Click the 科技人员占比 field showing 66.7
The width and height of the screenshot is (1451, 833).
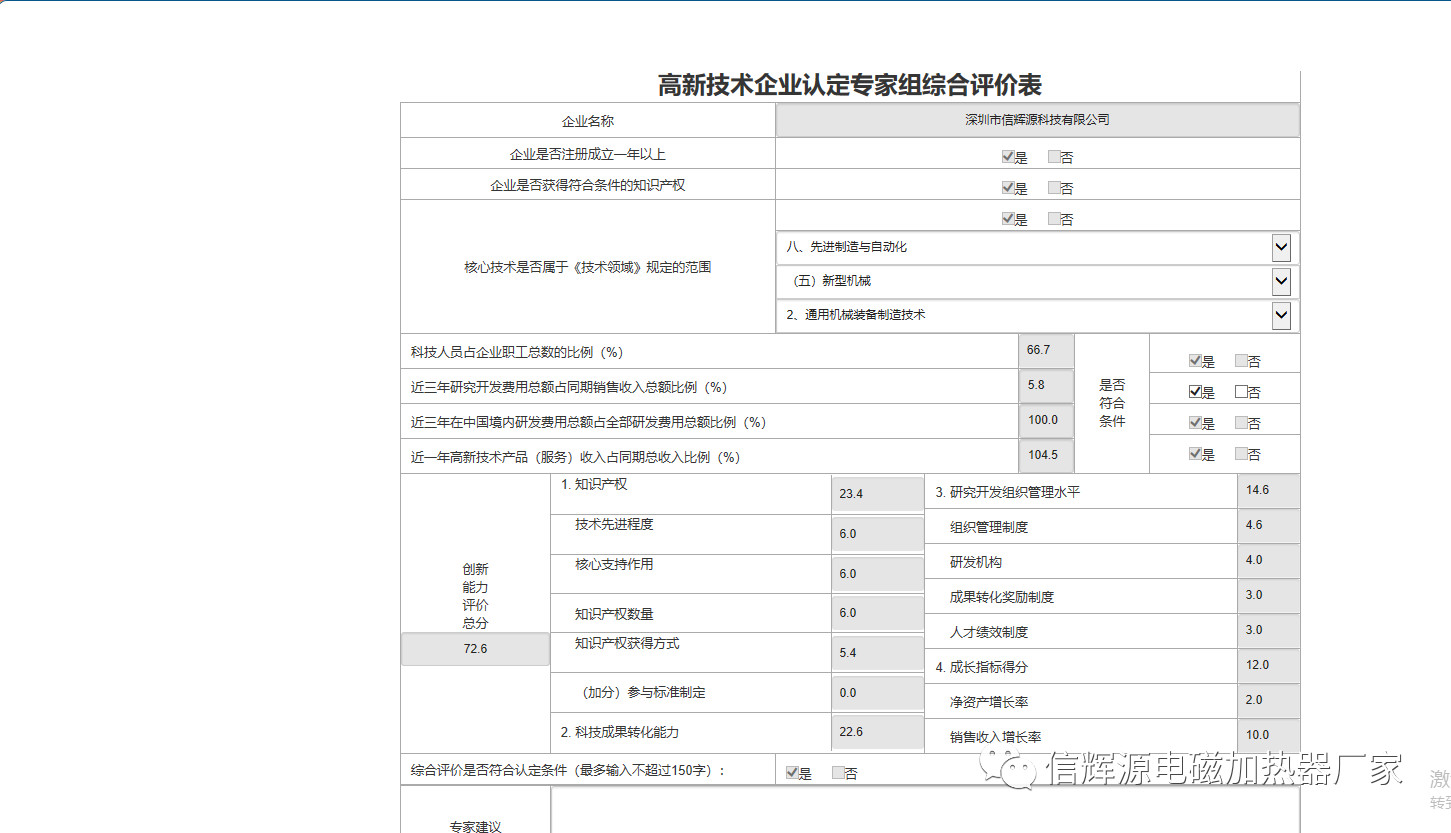pyautogui.click(x=1045, y=350)
